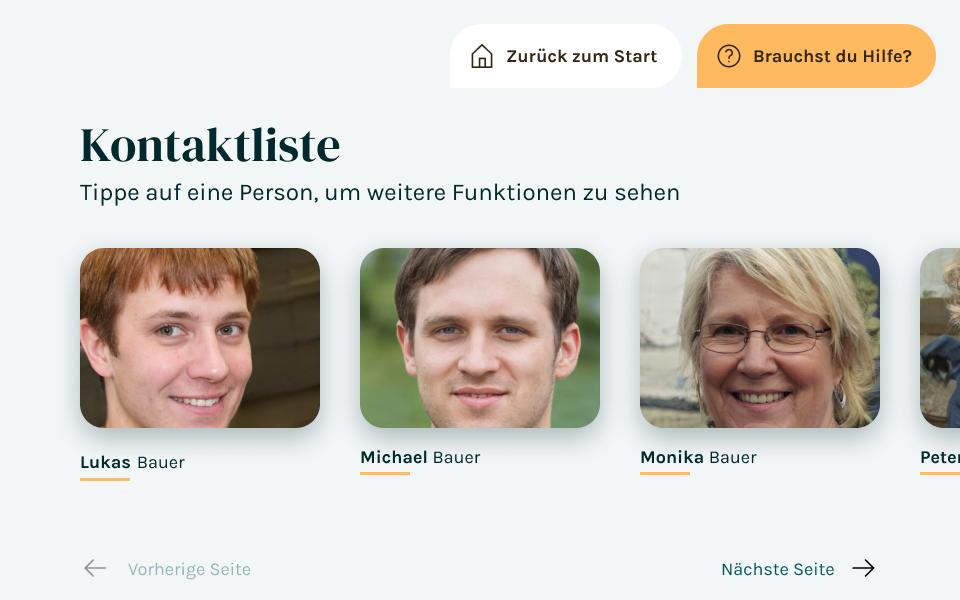This screenshot has width=960, height=600.
Task: Click the orange underline beneath Lukas
Action: point(105,479)
